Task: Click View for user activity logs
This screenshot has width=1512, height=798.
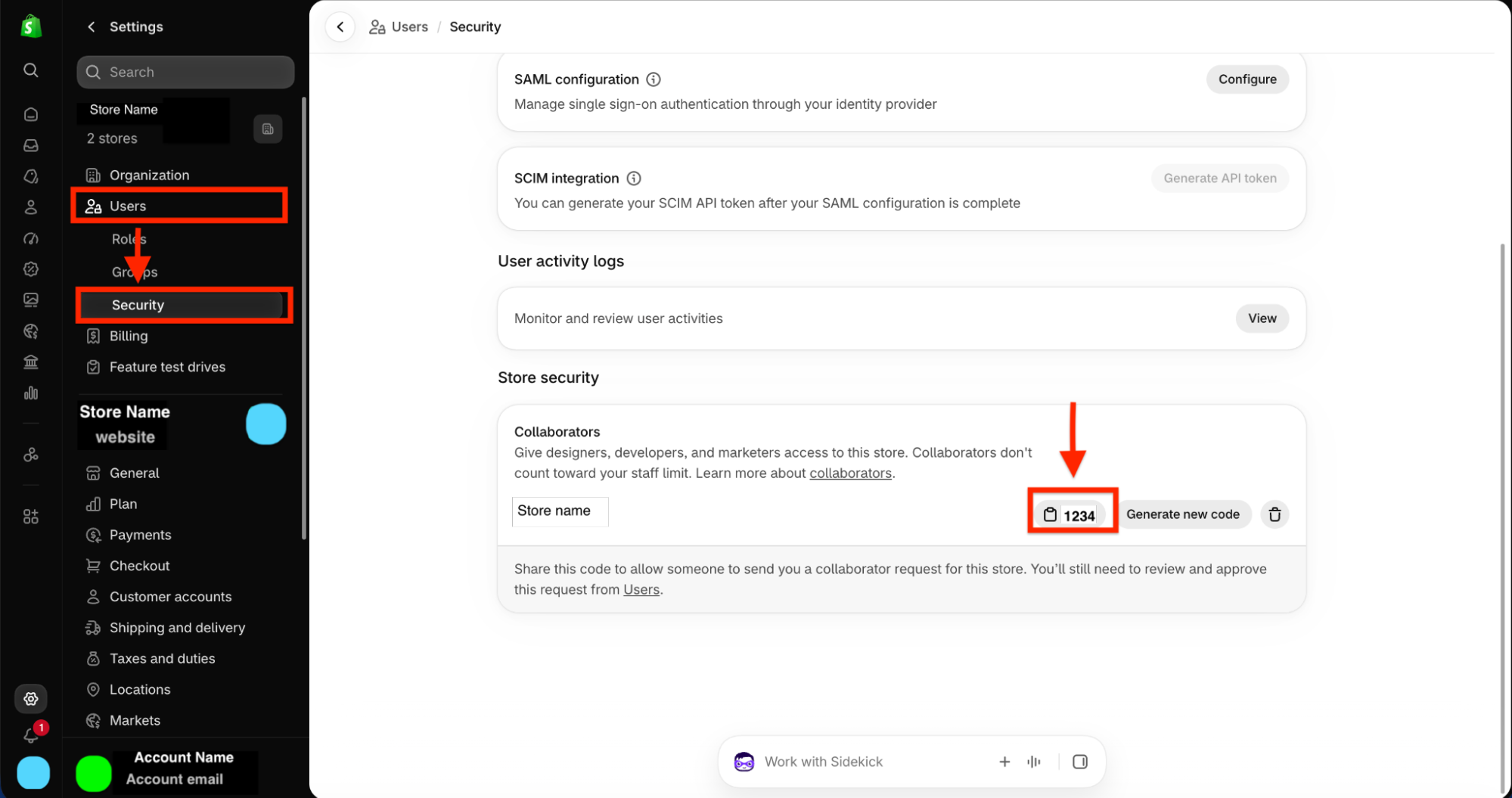Action: pyautogui.click(x=1262, y=318)
